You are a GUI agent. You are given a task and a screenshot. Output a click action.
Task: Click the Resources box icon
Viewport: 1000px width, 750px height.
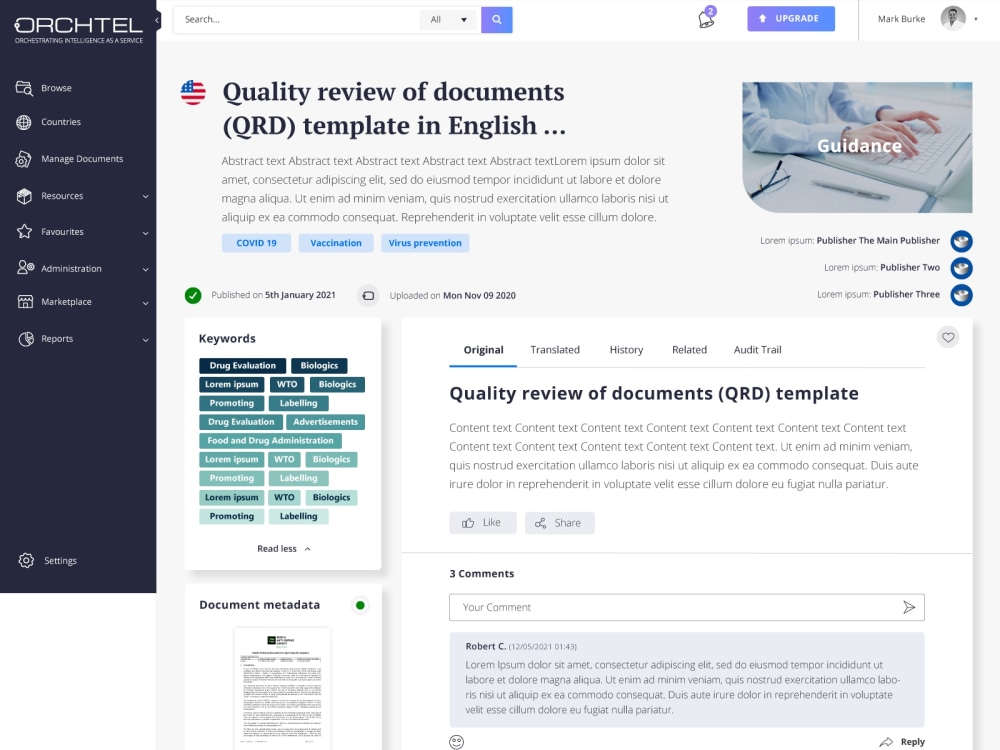pyautogui.click(x=24, y=196)
